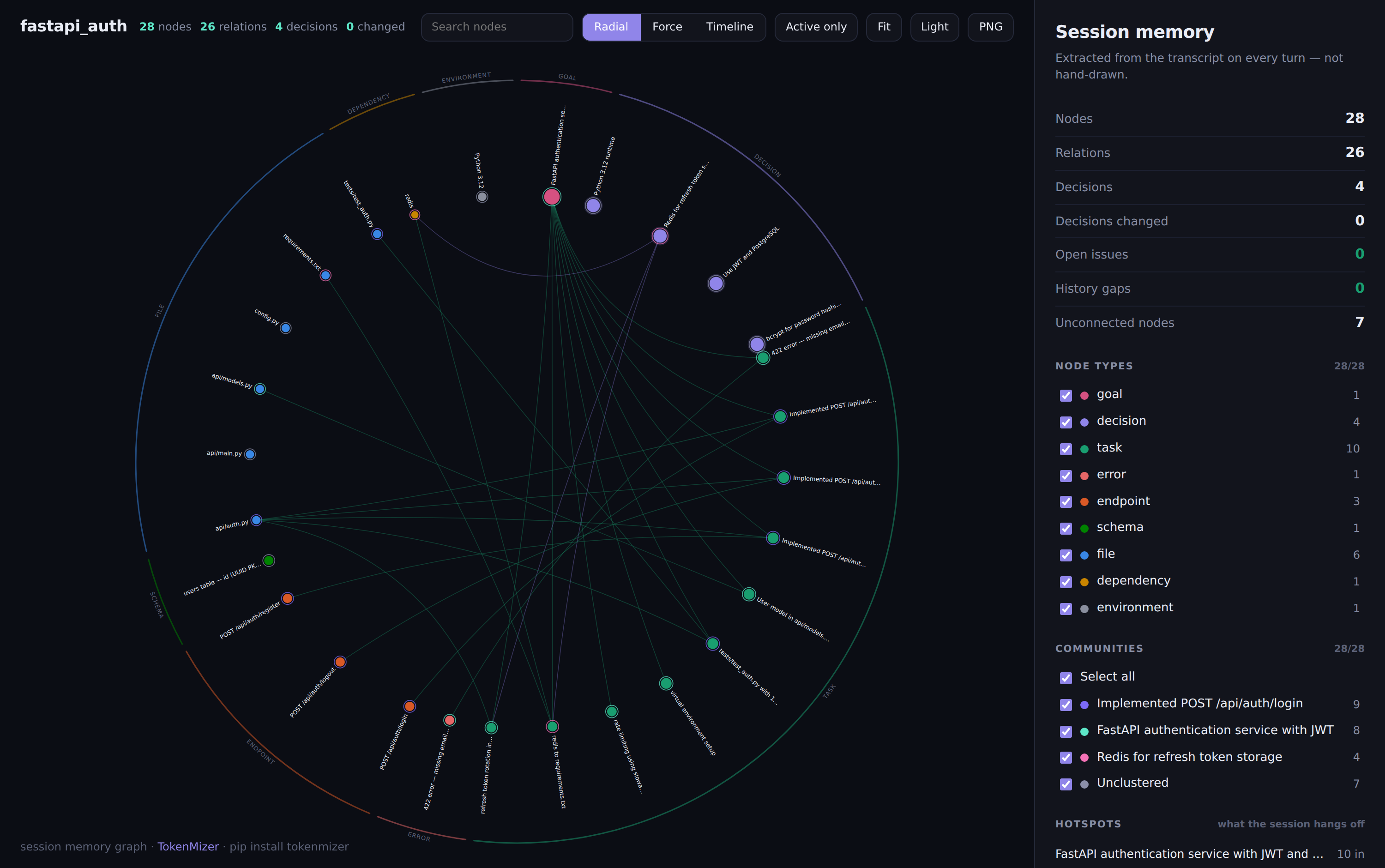This screenshot has width=1385, height=868.
Task: Select the rate limiting using slowapi node
Action: tap(612, 711)
